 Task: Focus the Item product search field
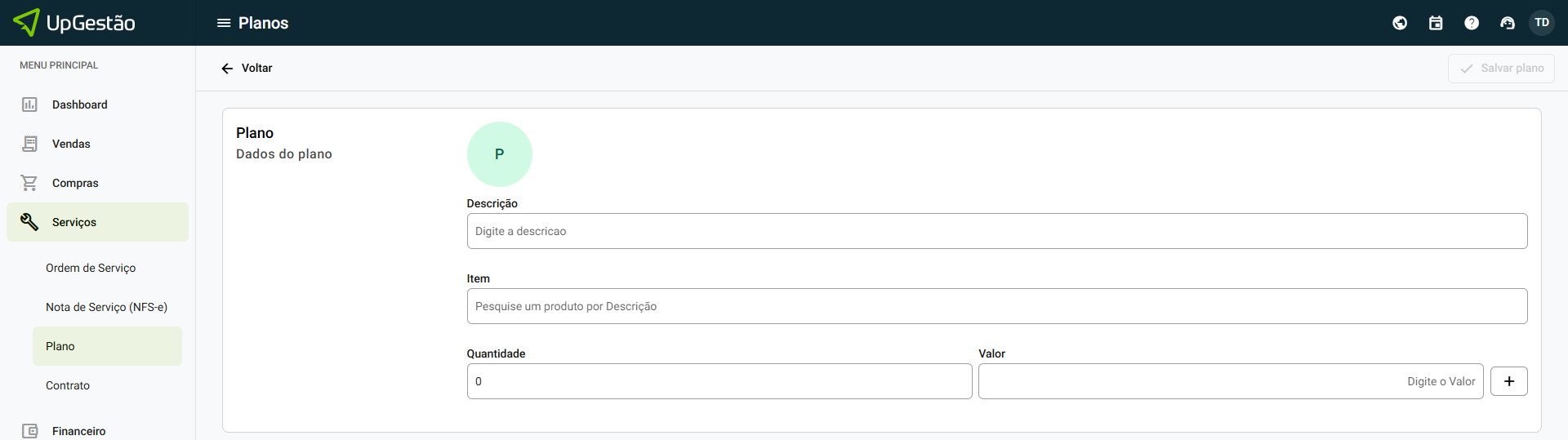click(x=996, y=306)
